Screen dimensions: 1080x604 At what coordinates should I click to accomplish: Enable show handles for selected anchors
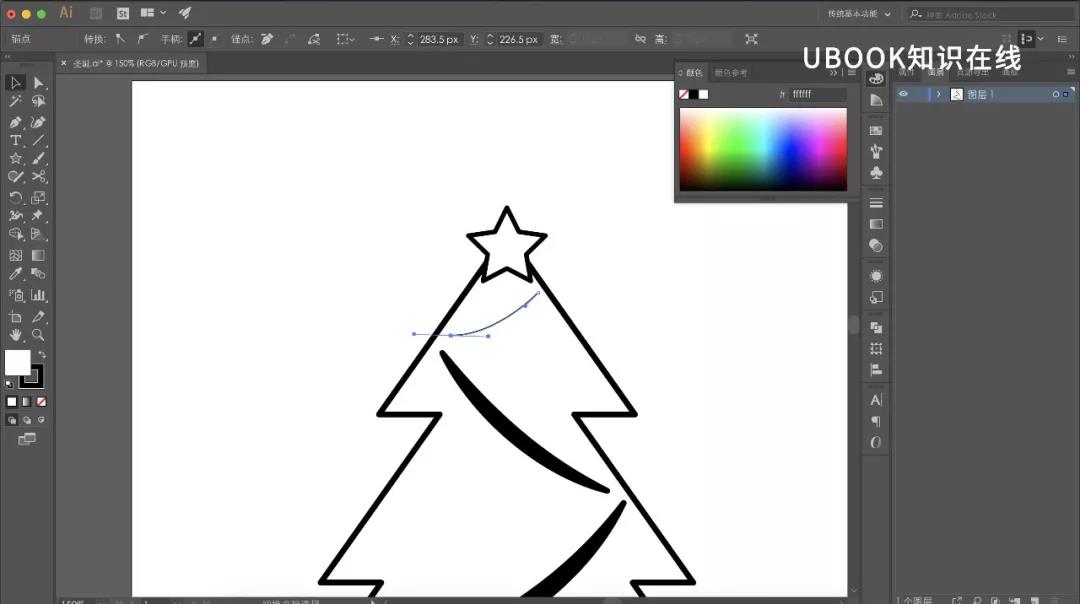click(x=196, y=39)
